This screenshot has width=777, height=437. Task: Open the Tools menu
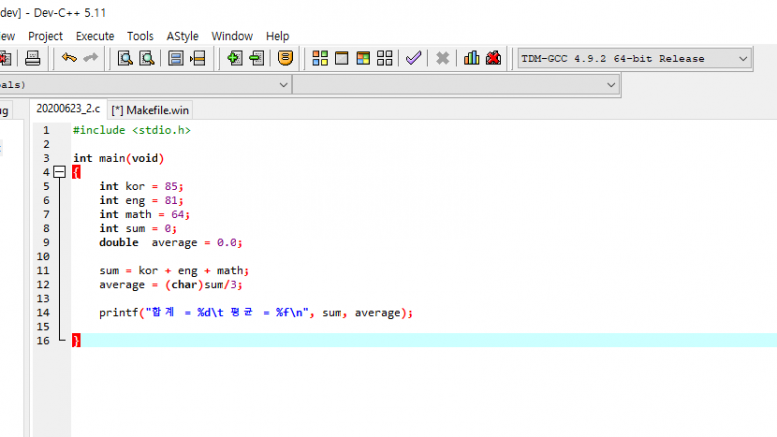tap(140, 36)
